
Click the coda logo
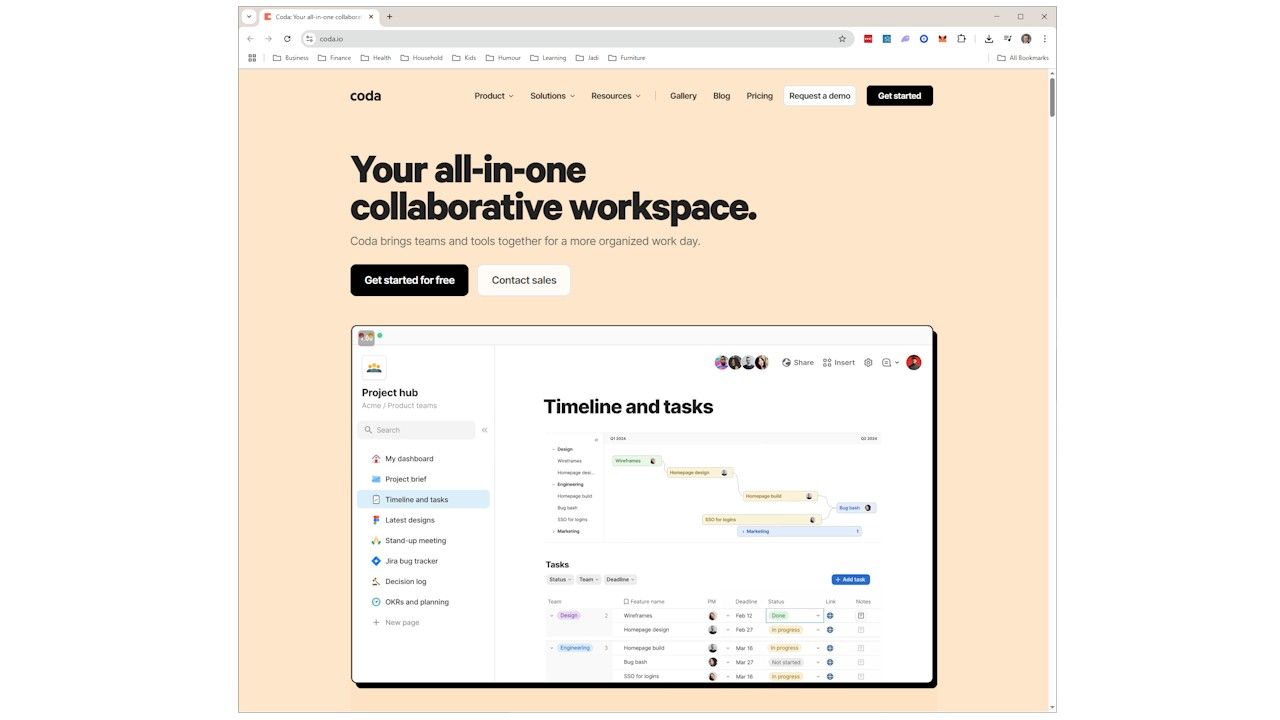click(365, 96)
